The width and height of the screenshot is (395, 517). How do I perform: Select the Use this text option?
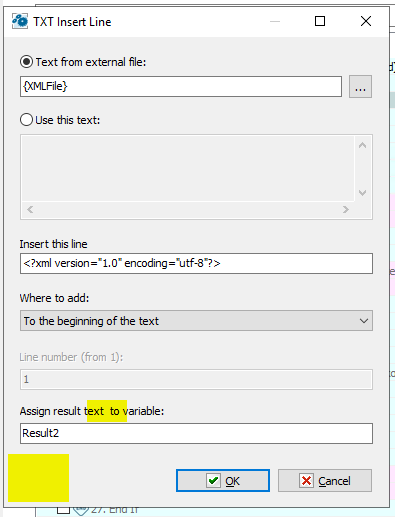26,119
